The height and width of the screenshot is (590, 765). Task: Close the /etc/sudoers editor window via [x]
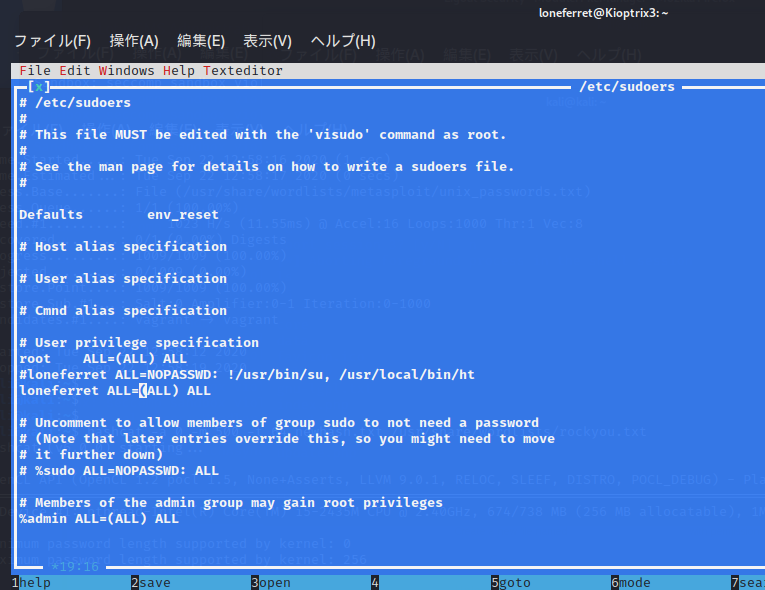tap(39, 87)
